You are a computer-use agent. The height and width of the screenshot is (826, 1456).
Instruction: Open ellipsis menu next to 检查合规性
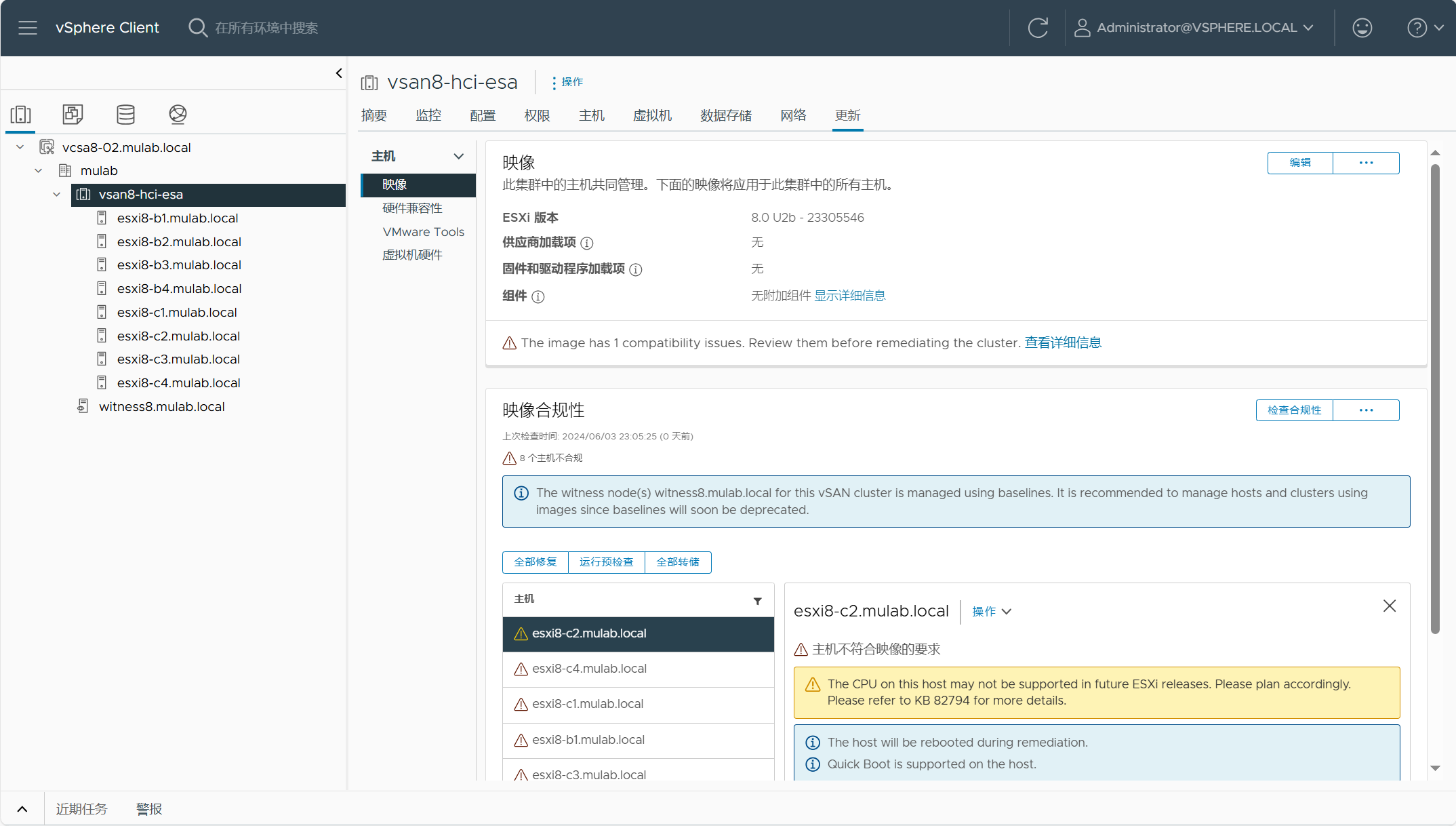tap(1366, 410)
